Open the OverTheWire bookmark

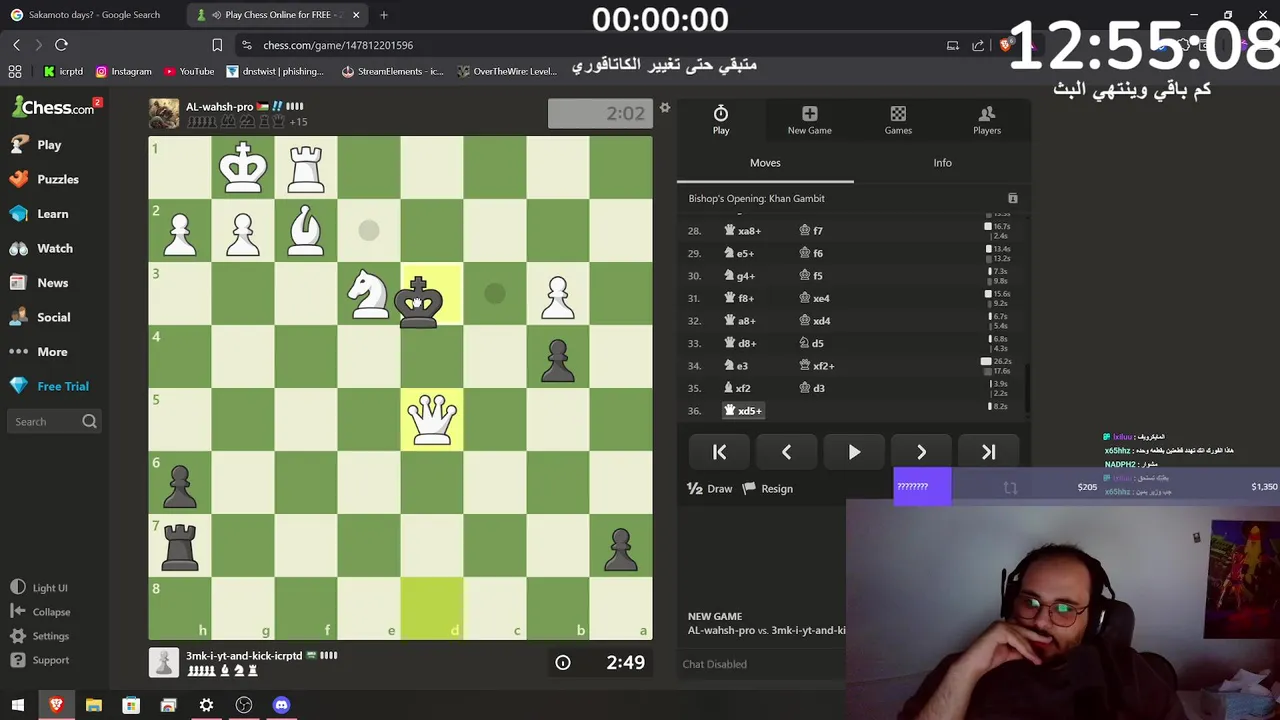click(507, 72)
